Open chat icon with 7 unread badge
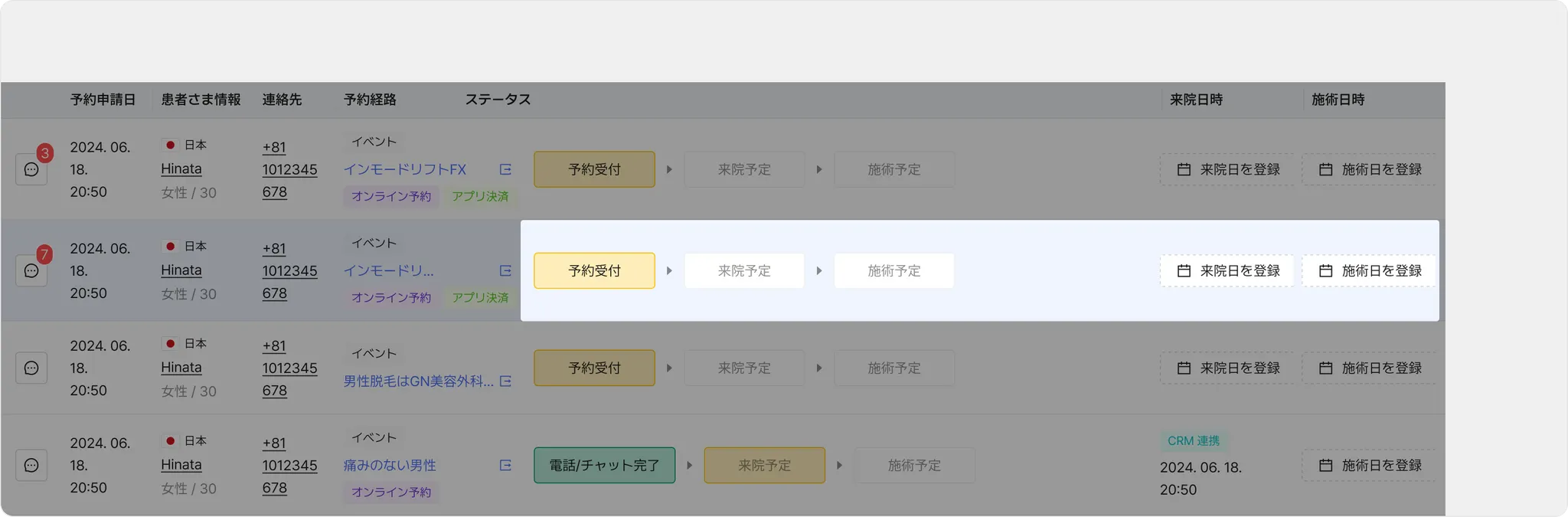Viewport: 1568px width, 517px height. pyautogui.click(x=31, y=270)
